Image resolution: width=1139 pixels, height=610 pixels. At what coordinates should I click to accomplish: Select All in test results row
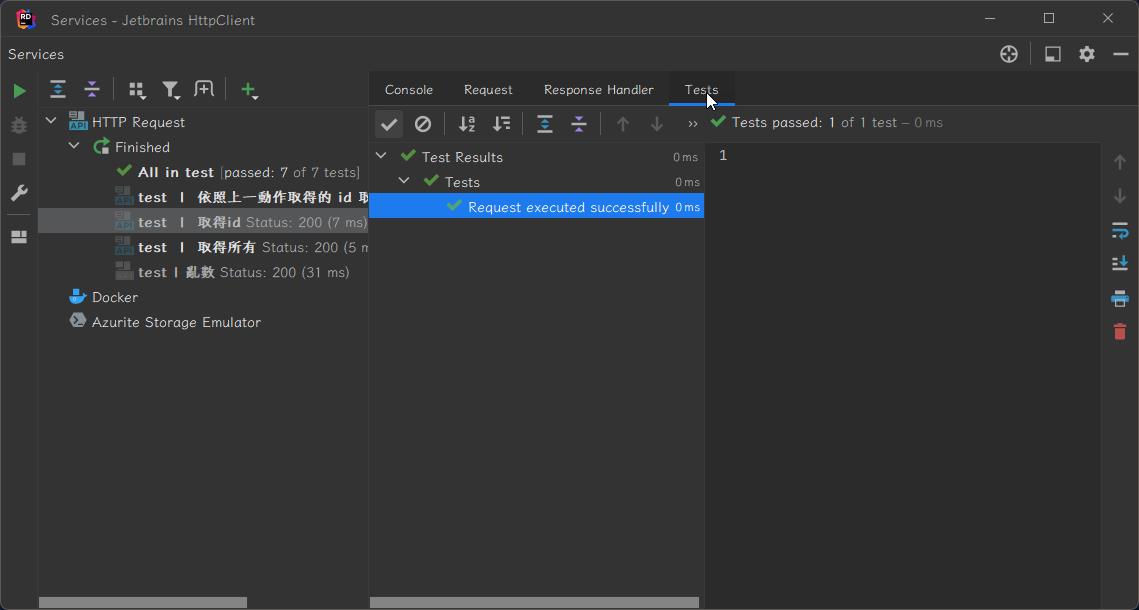(203, 172)
